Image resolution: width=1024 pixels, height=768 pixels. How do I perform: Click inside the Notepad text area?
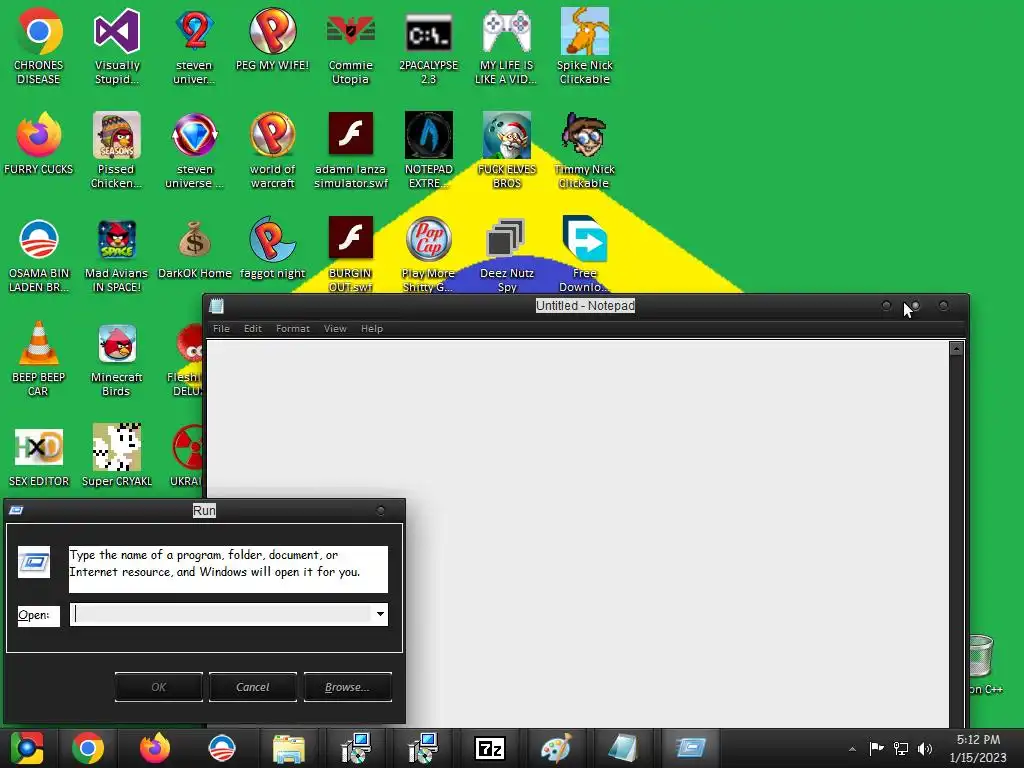point(577,533)
